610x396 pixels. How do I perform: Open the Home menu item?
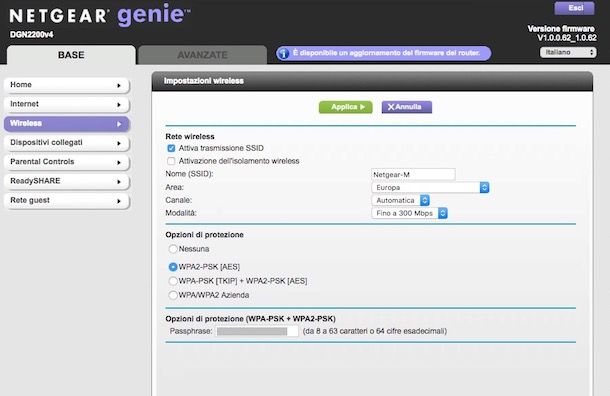[x=67, y=85]
